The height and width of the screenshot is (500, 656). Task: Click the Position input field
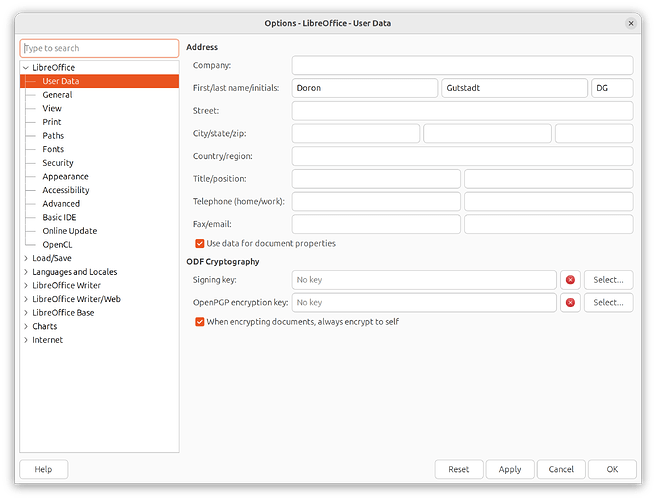point(548,179)
